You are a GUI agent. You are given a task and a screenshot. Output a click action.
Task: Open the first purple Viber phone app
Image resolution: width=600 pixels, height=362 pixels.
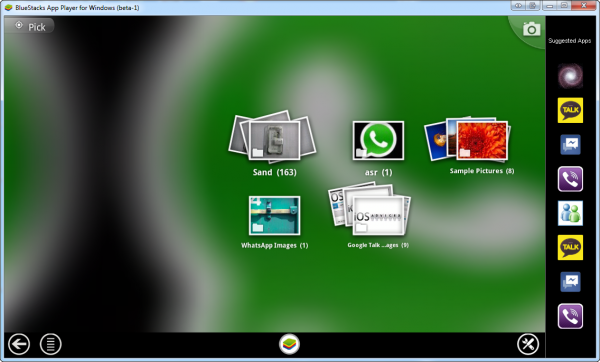pyautogui.click(x=570, y=179)
